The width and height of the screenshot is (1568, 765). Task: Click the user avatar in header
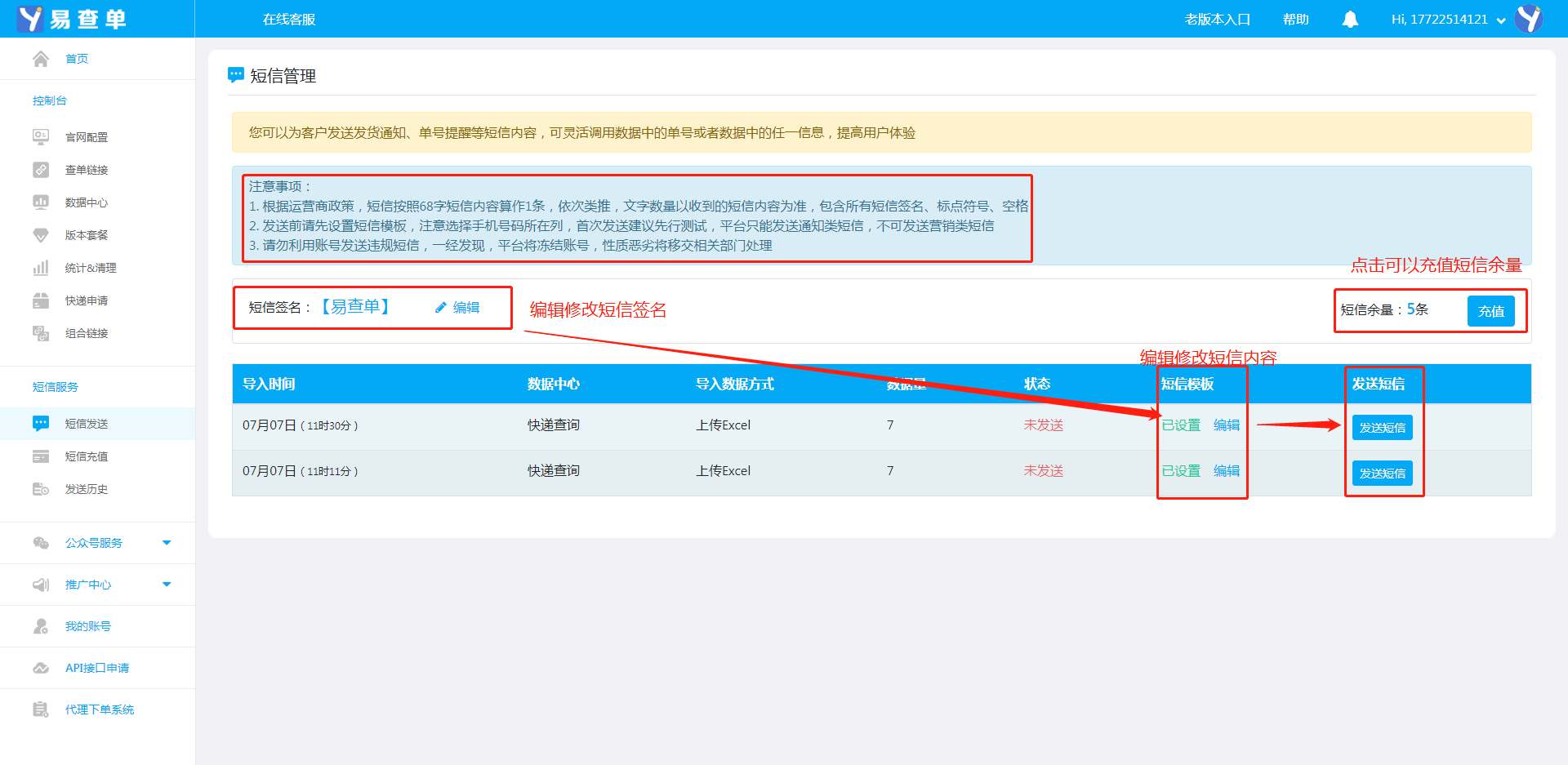pos(1529,19)
